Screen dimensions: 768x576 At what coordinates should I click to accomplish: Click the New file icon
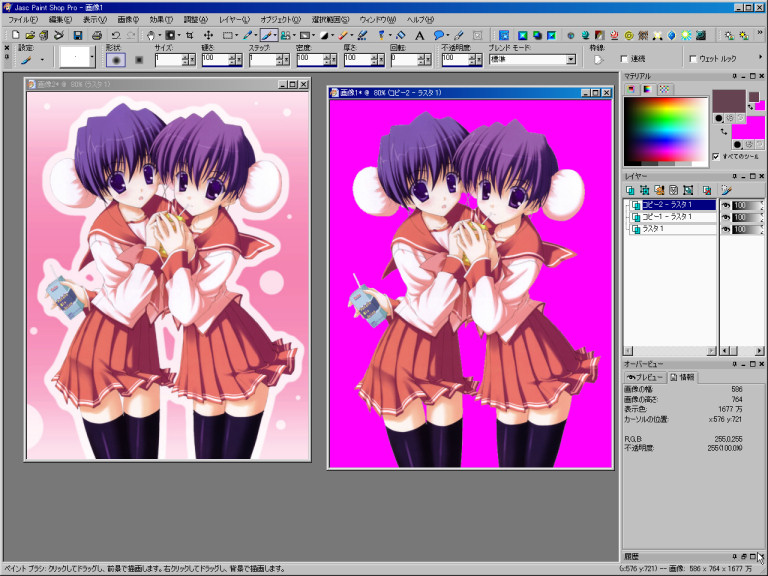(x=15, y=35)
